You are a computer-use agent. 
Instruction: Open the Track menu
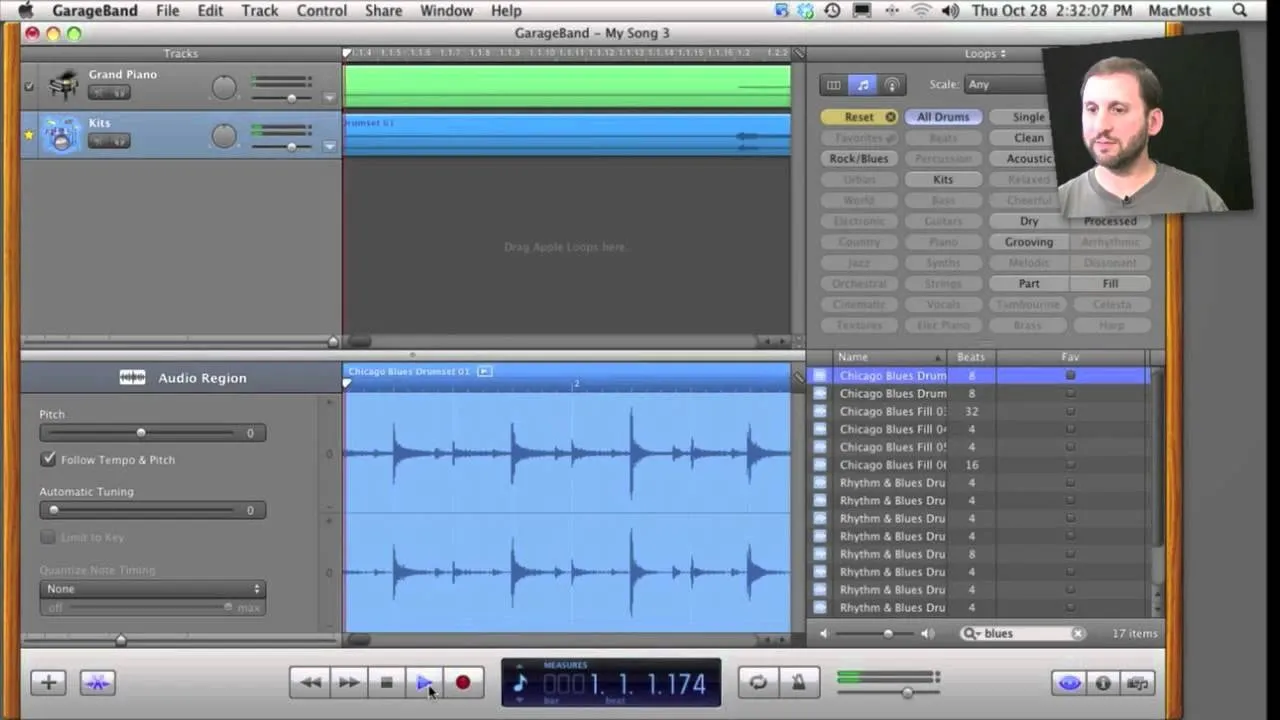coord(260,11)
